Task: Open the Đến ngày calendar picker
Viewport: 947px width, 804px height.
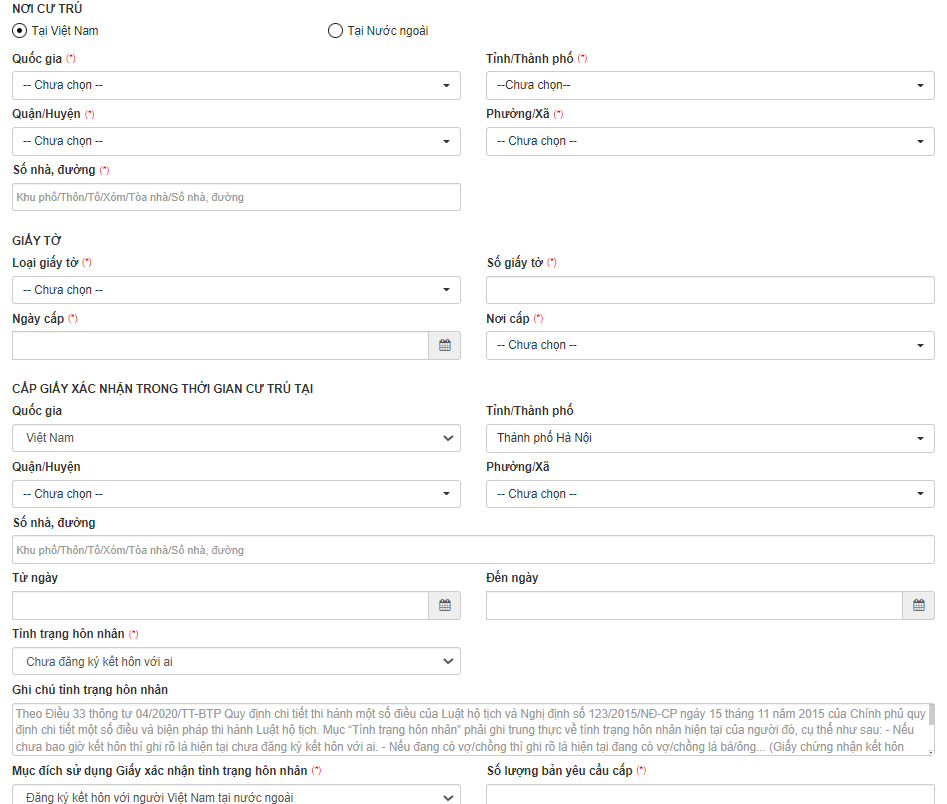Action: pos(919,606)
